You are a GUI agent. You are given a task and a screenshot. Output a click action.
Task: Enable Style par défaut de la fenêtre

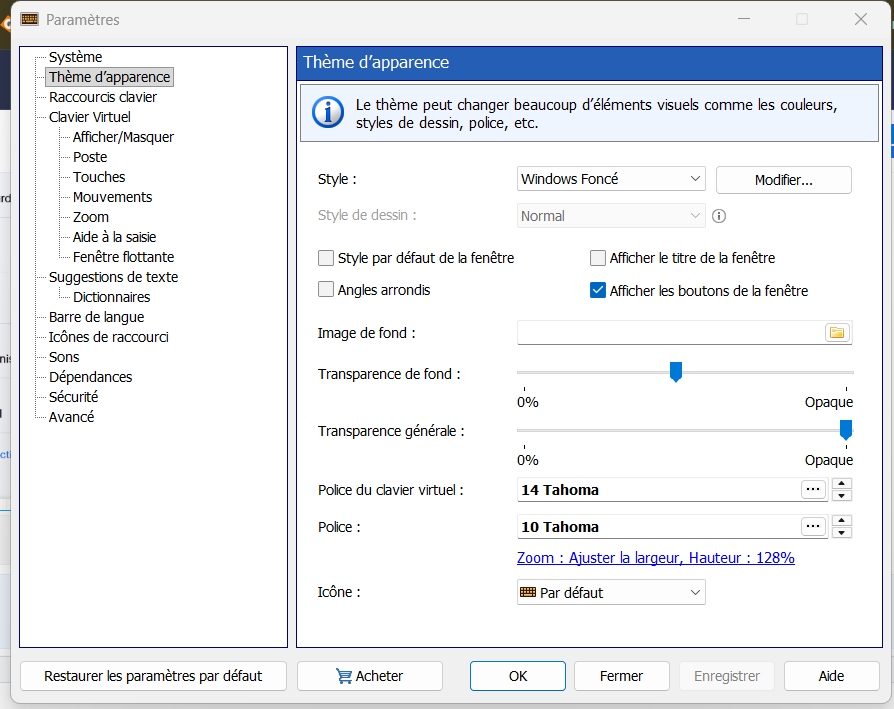point(326,258)
